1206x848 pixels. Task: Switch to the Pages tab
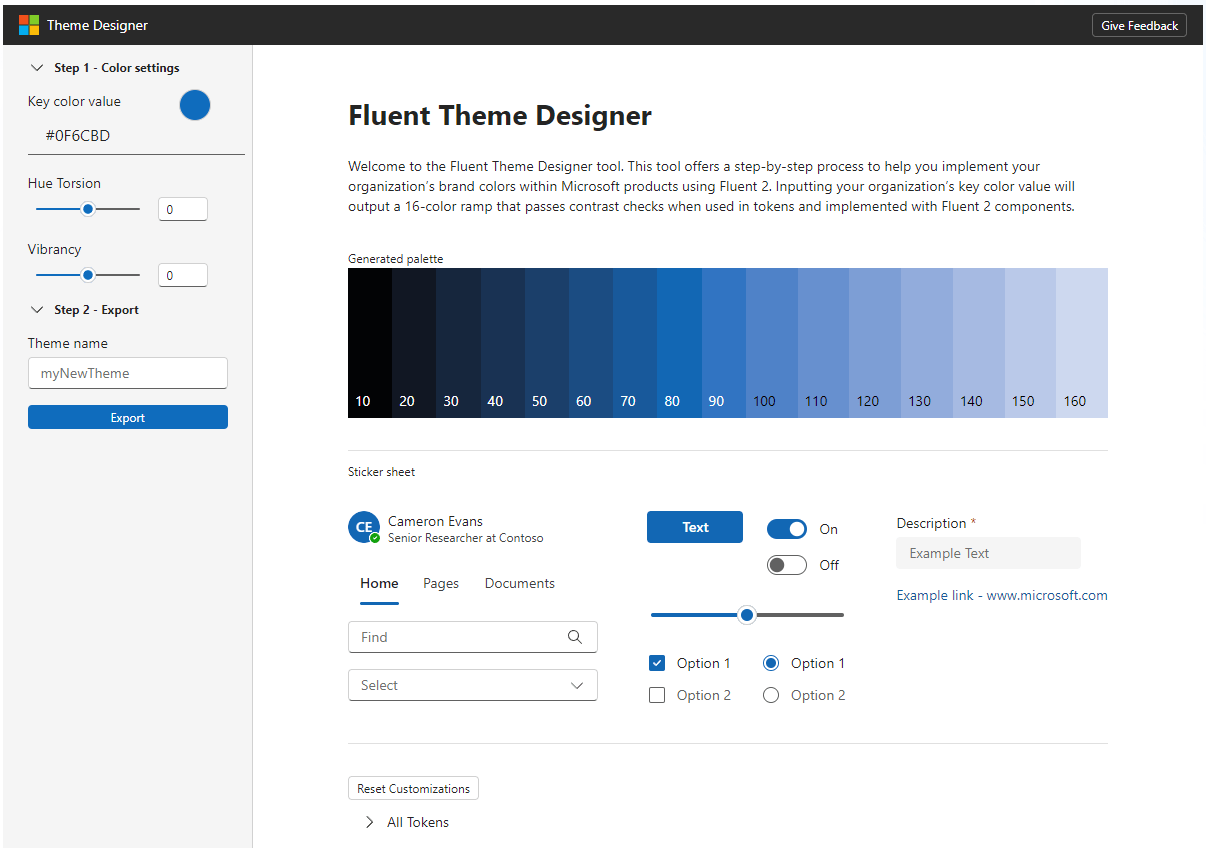[441, 583]
